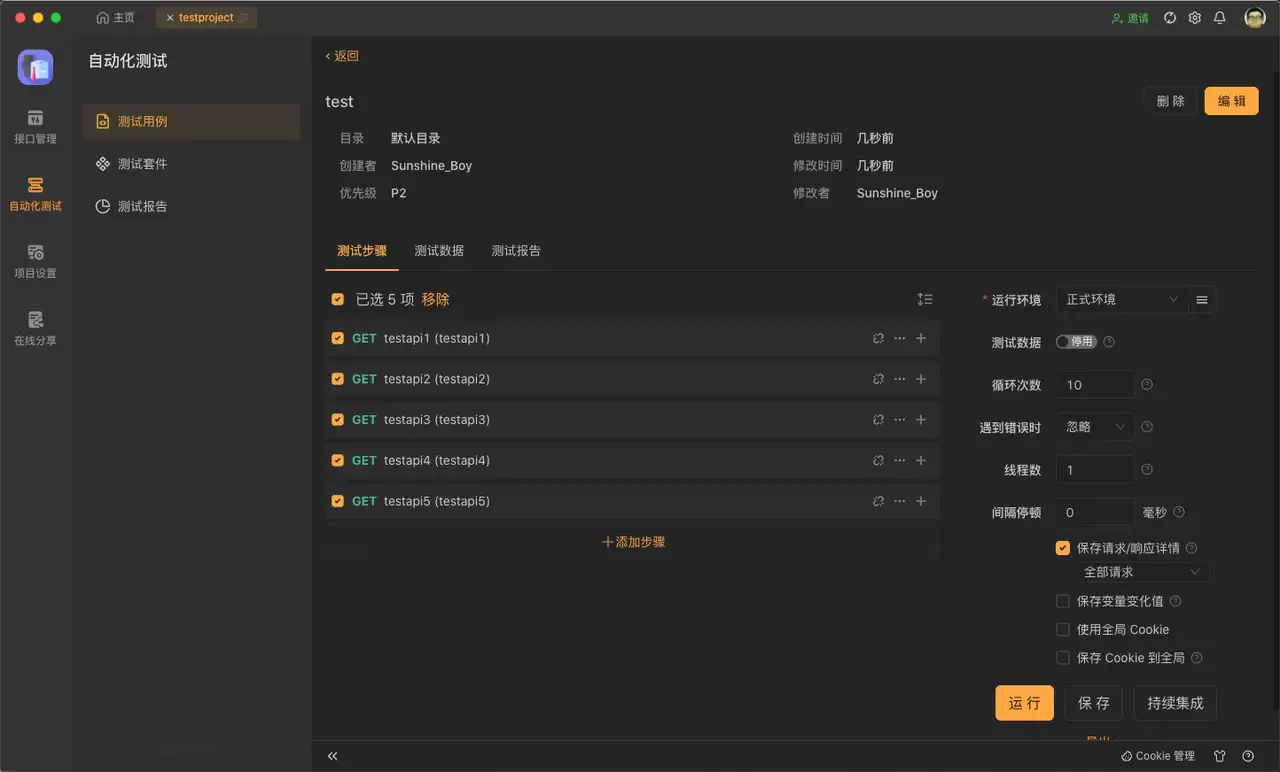Click the shirt theme icon in the status bar

pyautogui.click(x=1219, y=756)
